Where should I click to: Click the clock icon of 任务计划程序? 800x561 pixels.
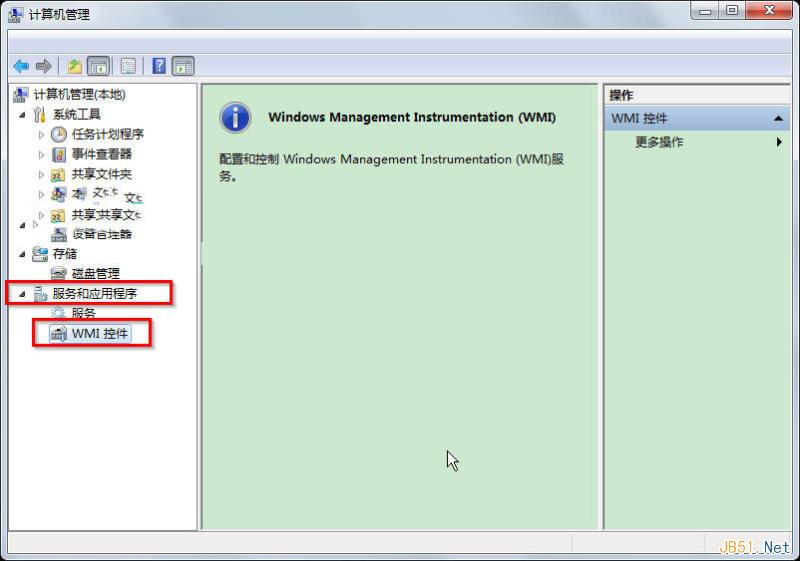(x=59, y=134)
